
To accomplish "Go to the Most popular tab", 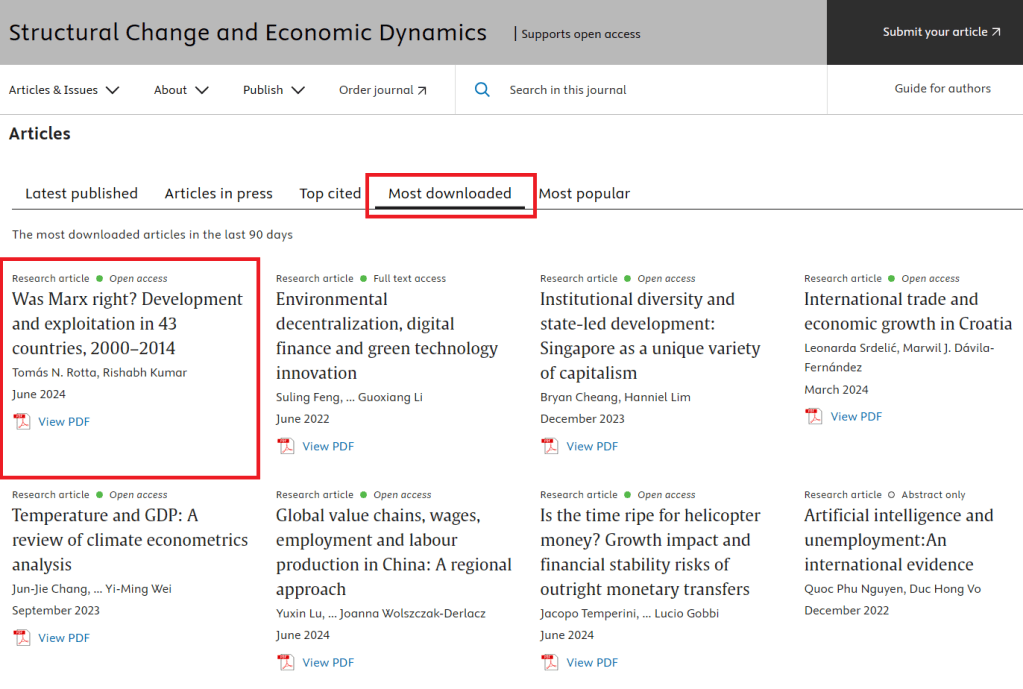I will click(x=584, y=194).
